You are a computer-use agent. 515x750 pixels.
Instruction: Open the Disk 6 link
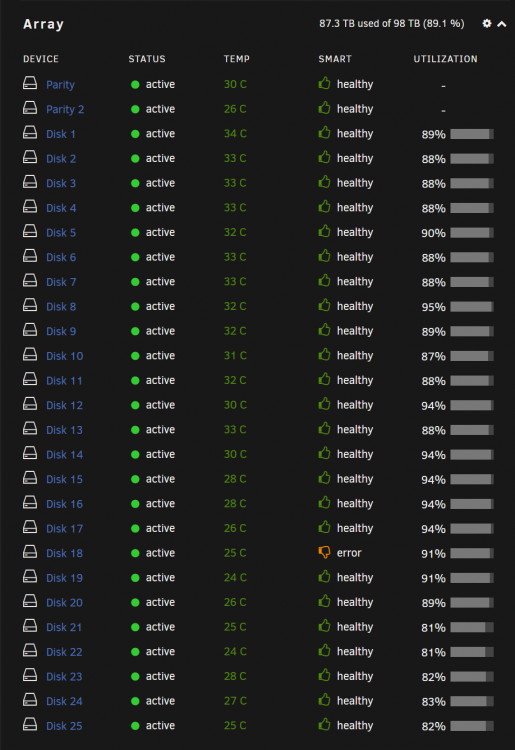pos(61,257)
